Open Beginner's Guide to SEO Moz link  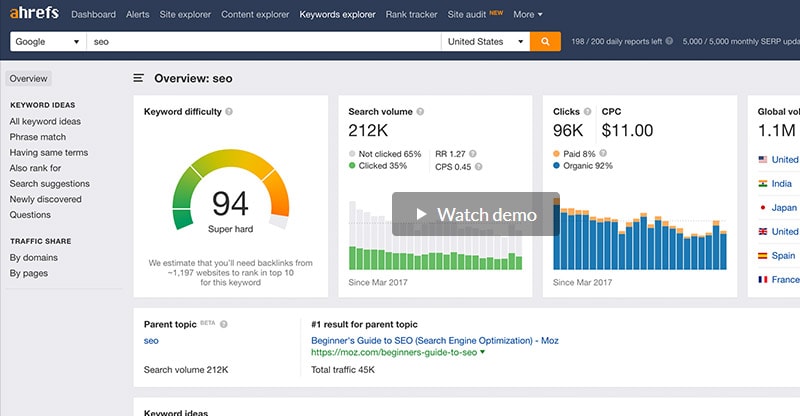click(435, 340)
